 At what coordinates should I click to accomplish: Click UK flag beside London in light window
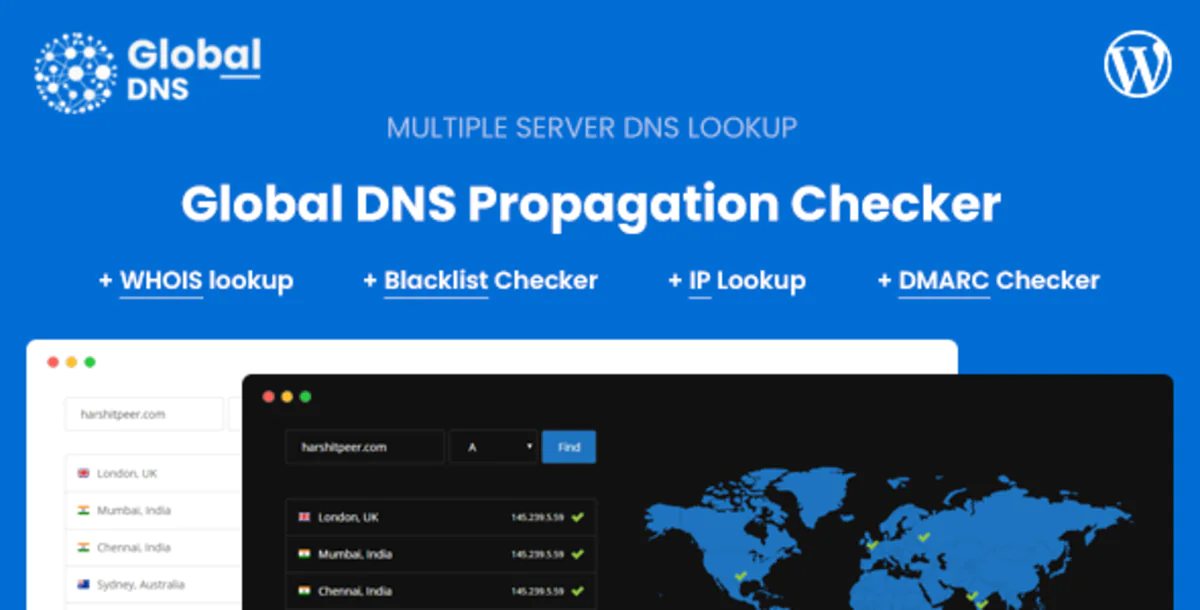pyautogui.click(x=84, y=473)
